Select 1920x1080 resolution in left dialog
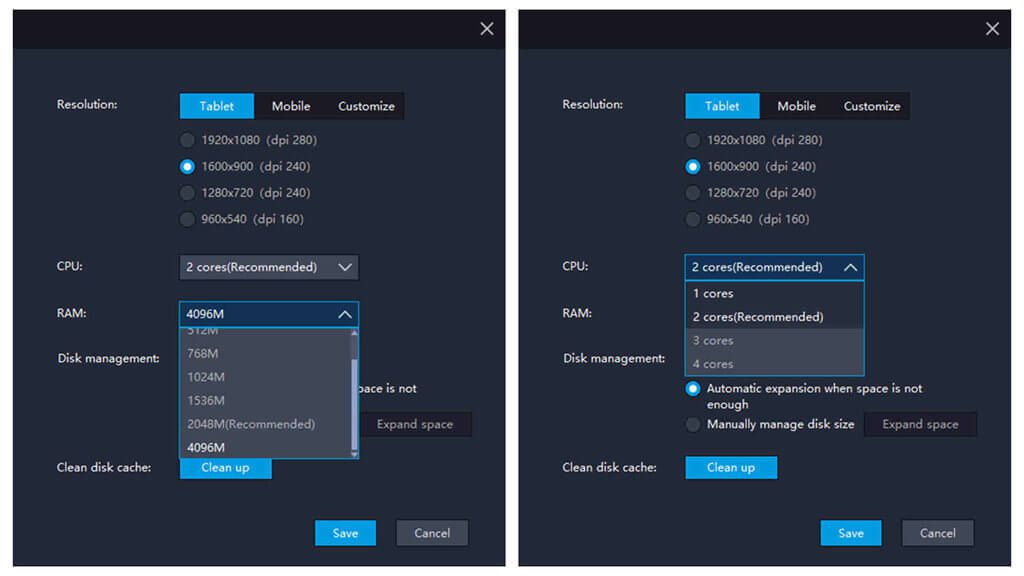Image resolution: width=1024 pixels, height=576 pixels. click(x=187, y=140)
